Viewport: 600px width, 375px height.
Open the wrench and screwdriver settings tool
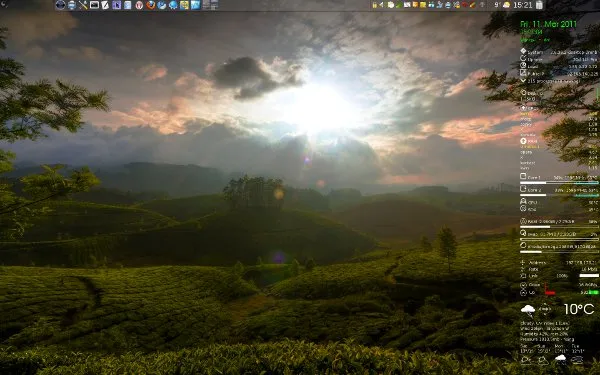[83, 5]
